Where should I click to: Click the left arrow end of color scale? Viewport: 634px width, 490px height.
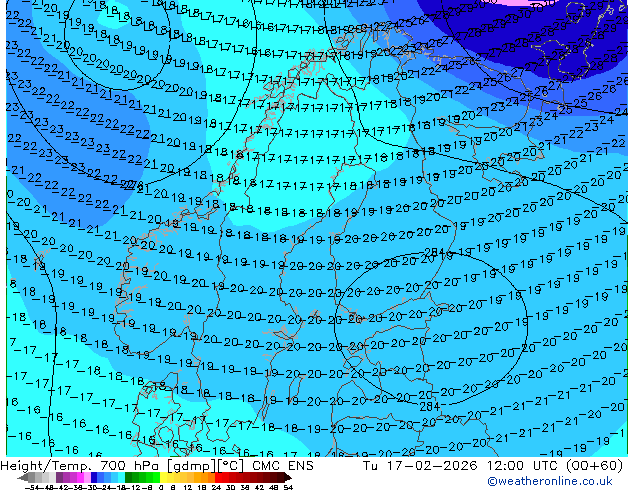(x=22, y=478)
